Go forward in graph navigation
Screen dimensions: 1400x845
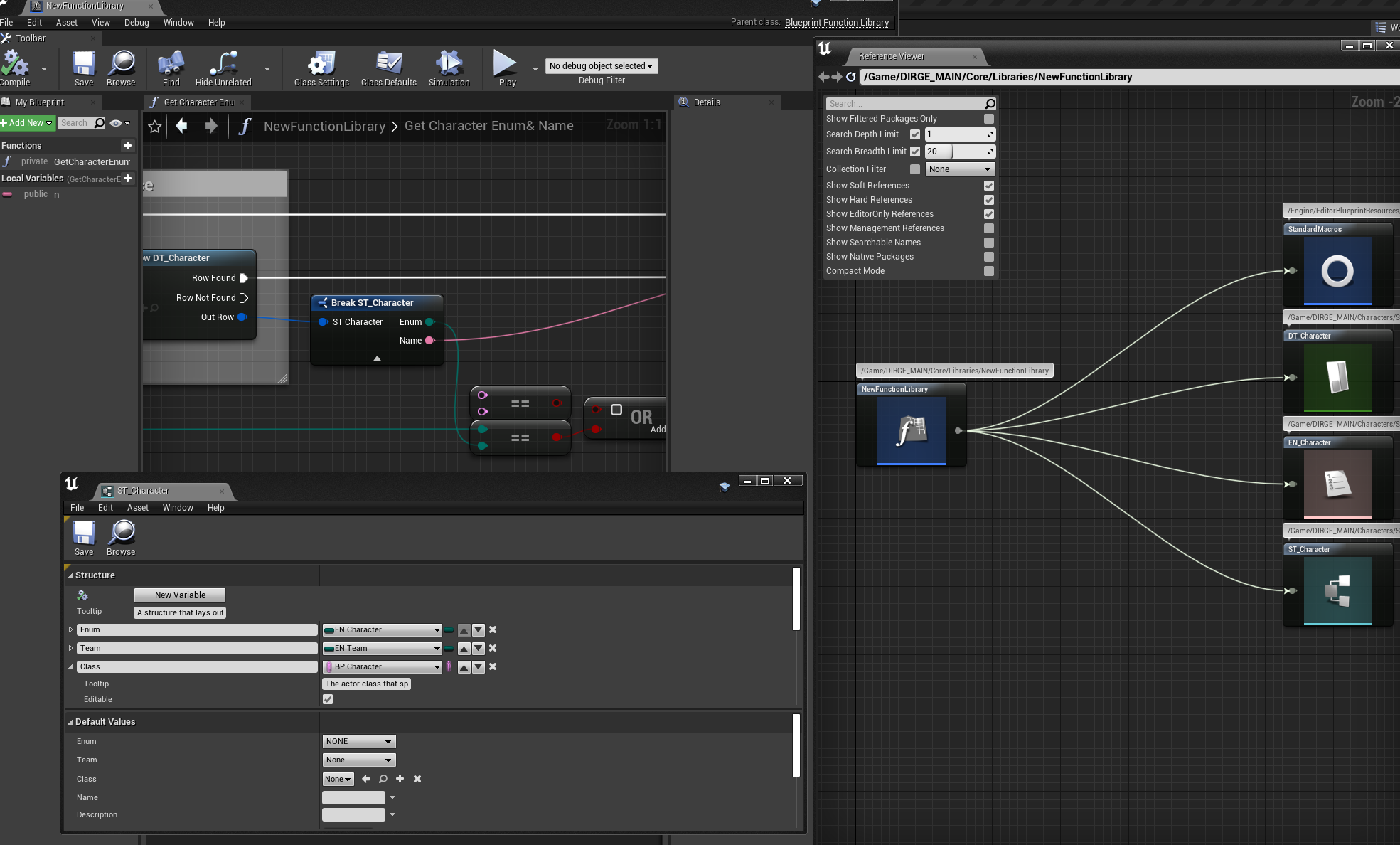click(x=211, y=126)
